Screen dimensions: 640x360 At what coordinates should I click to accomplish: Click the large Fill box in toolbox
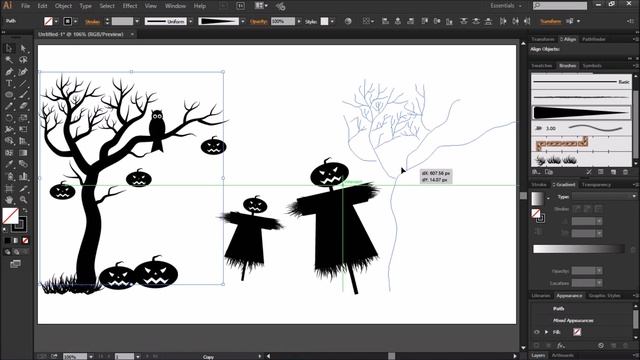(10, 216)
